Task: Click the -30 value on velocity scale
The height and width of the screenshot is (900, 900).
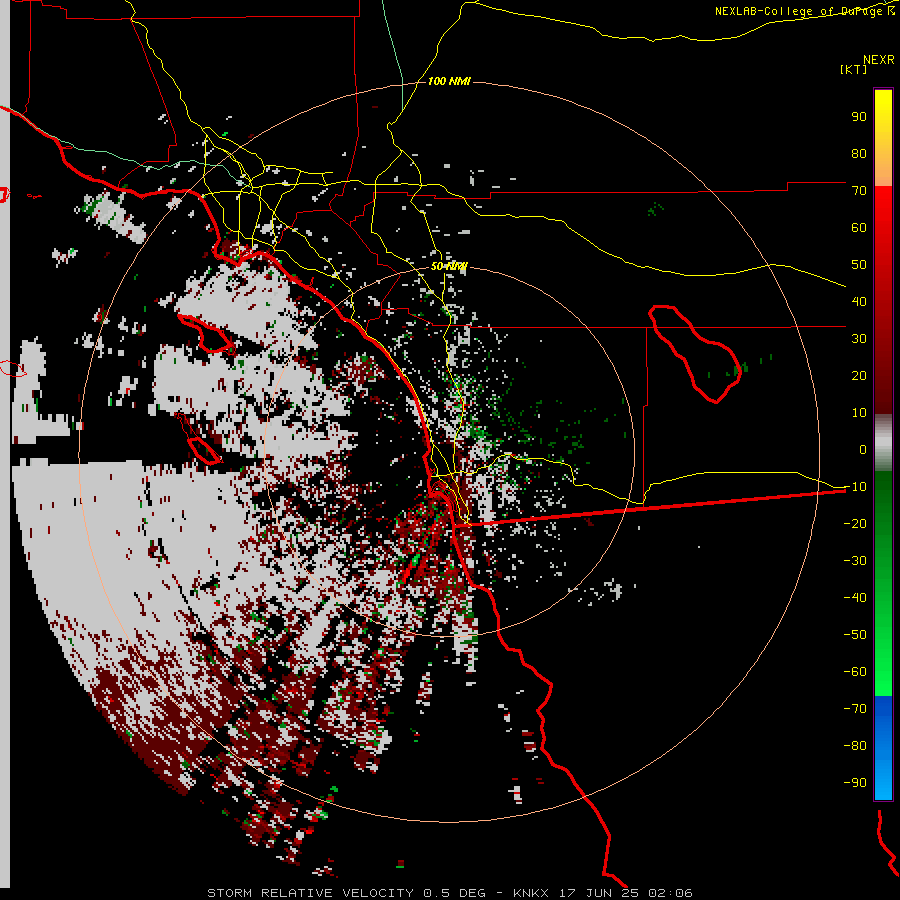Action: pyautogui.click(x=855, y=561)
